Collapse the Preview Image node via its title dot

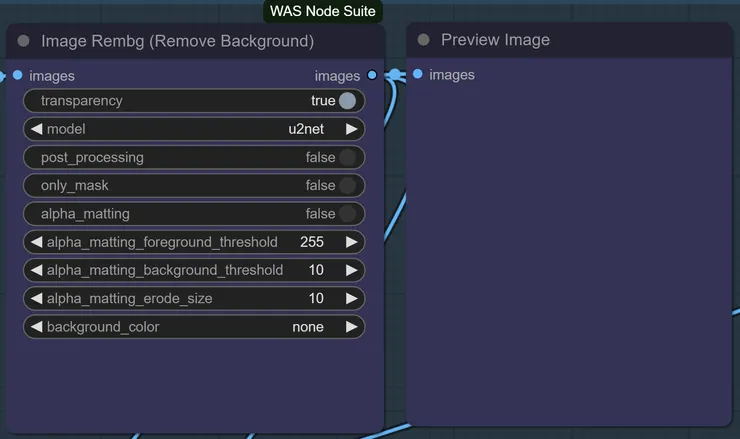tap(423, 40)
